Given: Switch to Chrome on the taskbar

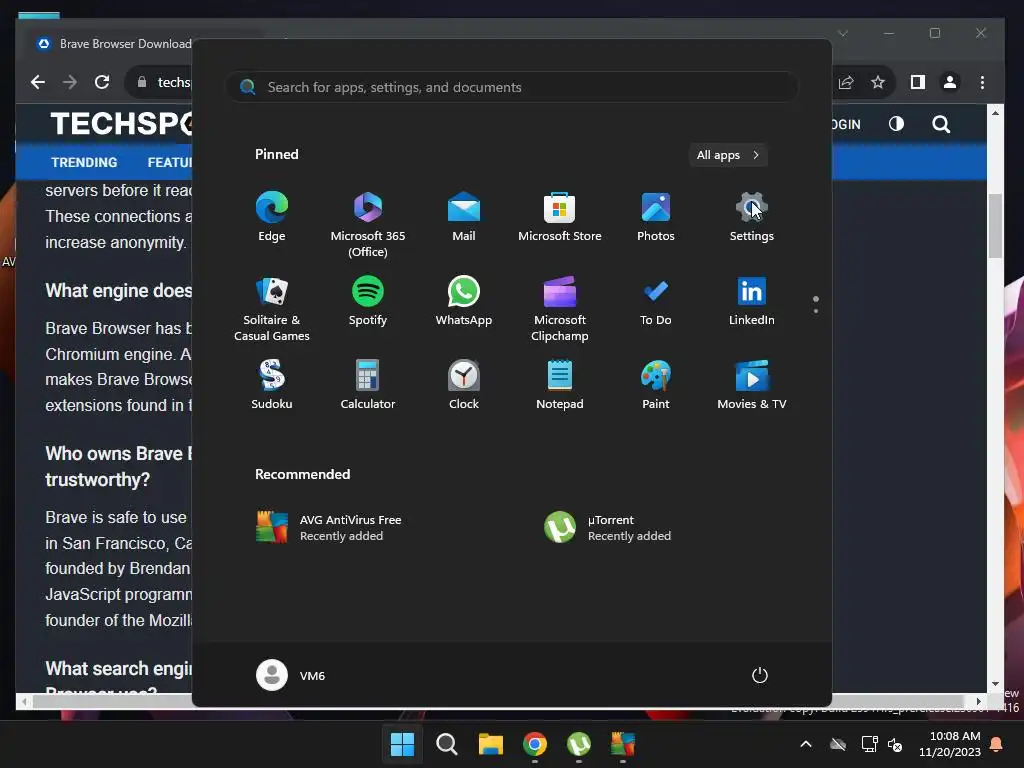Looking at the screenshot, I should coord(535,744).
